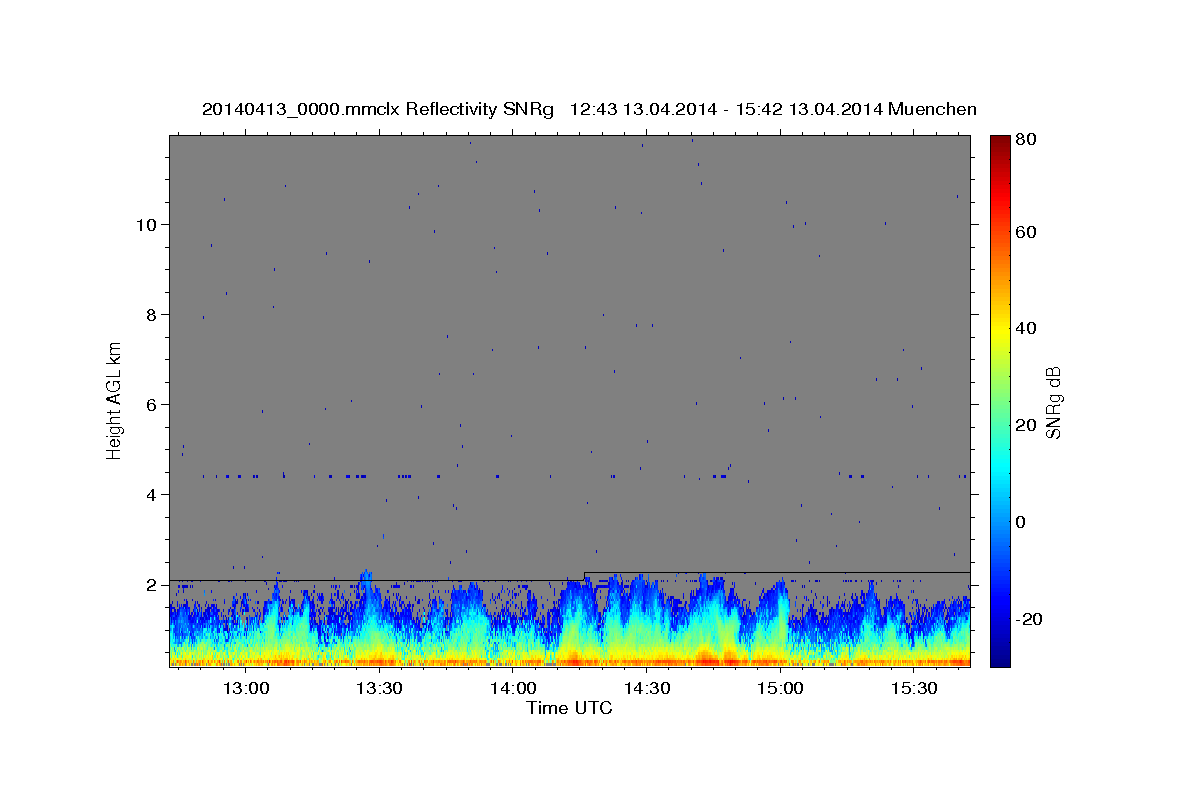Click the 'Time UTC' axis label
The image size is (1200, 800).
[x=569, y=709]
